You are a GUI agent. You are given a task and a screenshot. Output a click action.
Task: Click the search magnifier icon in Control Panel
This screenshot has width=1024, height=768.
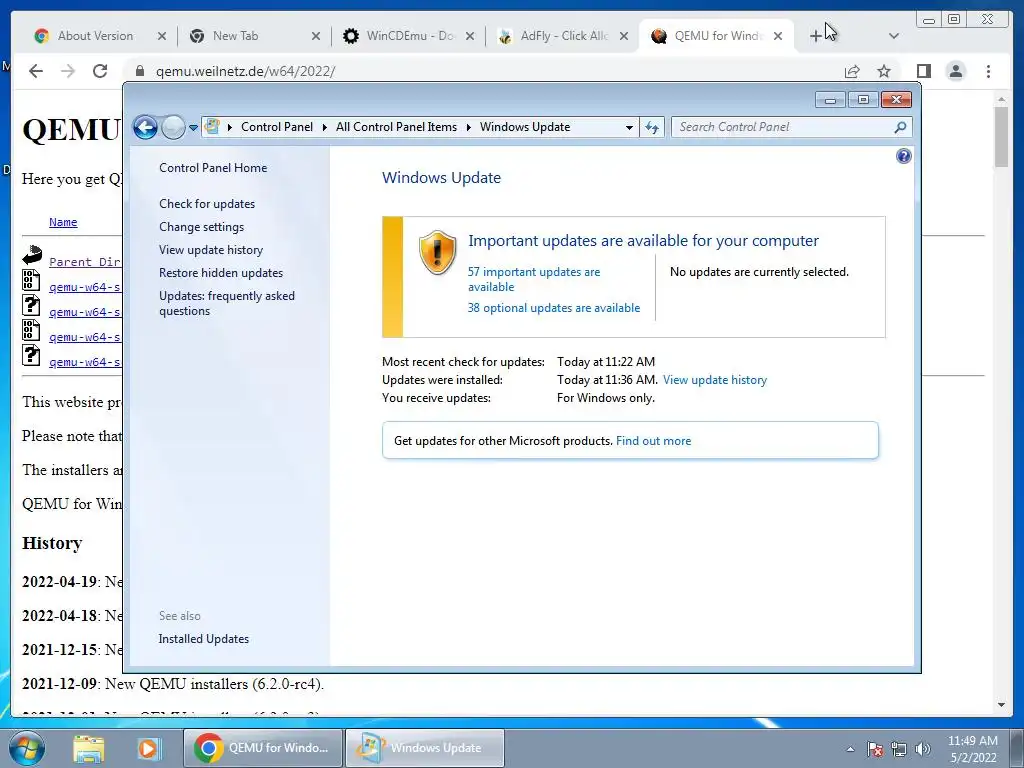(901, 127)
